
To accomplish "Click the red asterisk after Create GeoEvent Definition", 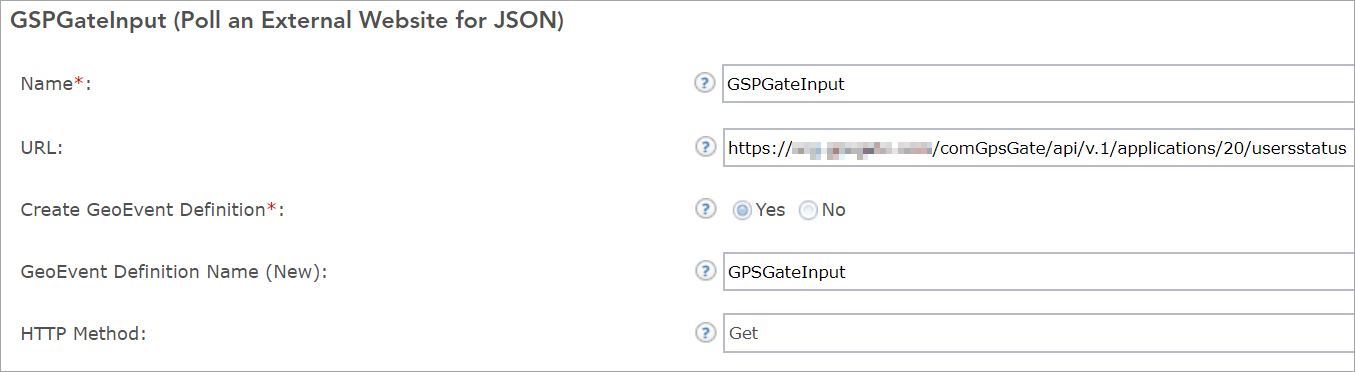I will pyautogui.click(x=271, y=206).
